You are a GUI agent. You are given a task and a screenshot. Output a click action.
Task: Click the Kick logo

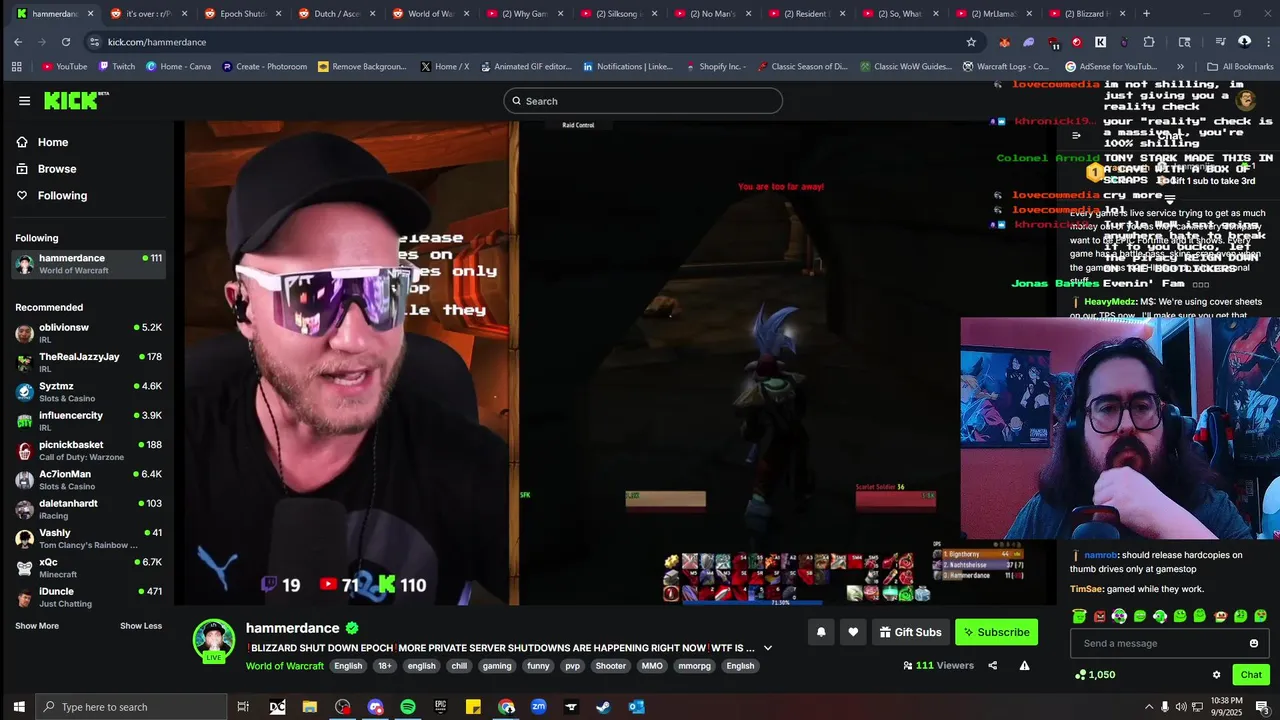click(75, 100)
